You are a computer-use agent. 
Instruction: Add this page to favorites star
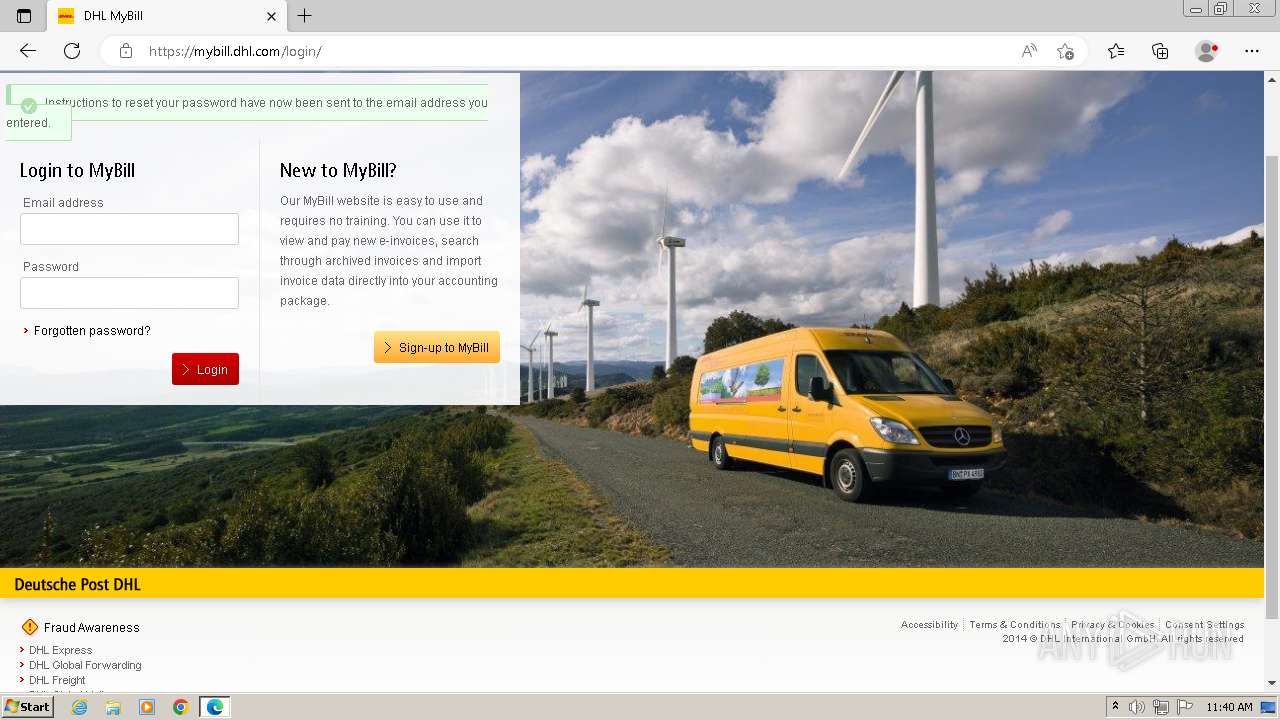(x=1065, y=51)
